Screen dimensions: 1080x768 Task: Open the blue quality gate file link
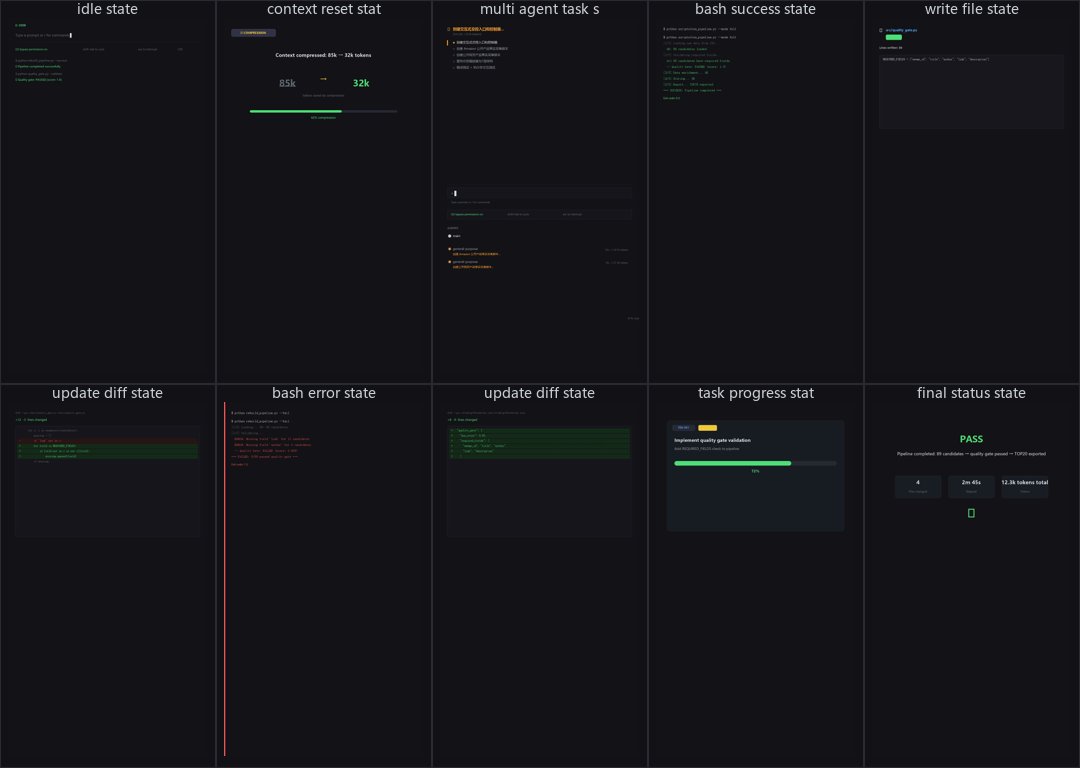point(901,30)
